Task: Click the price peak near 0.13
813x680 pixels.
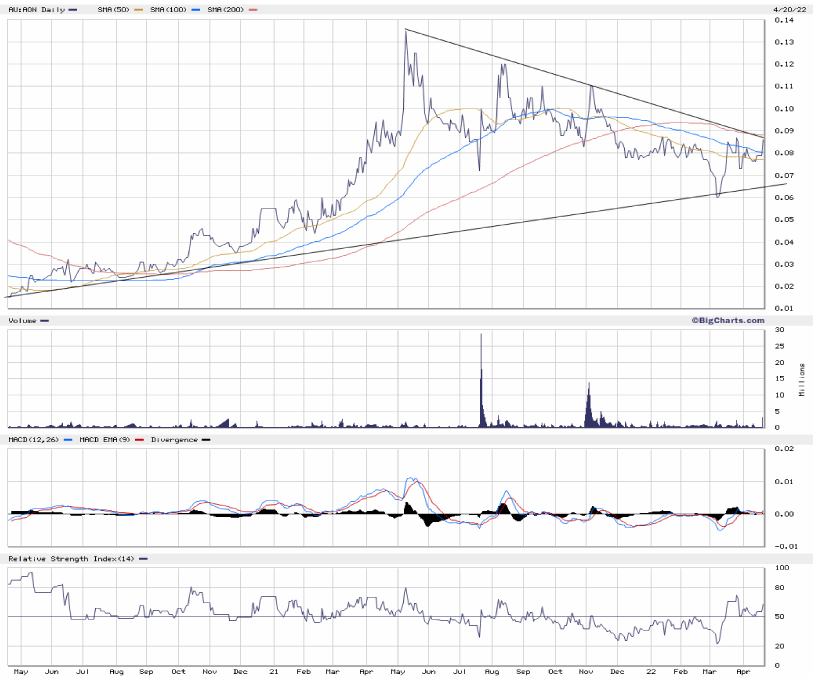Action: point(405,31)
